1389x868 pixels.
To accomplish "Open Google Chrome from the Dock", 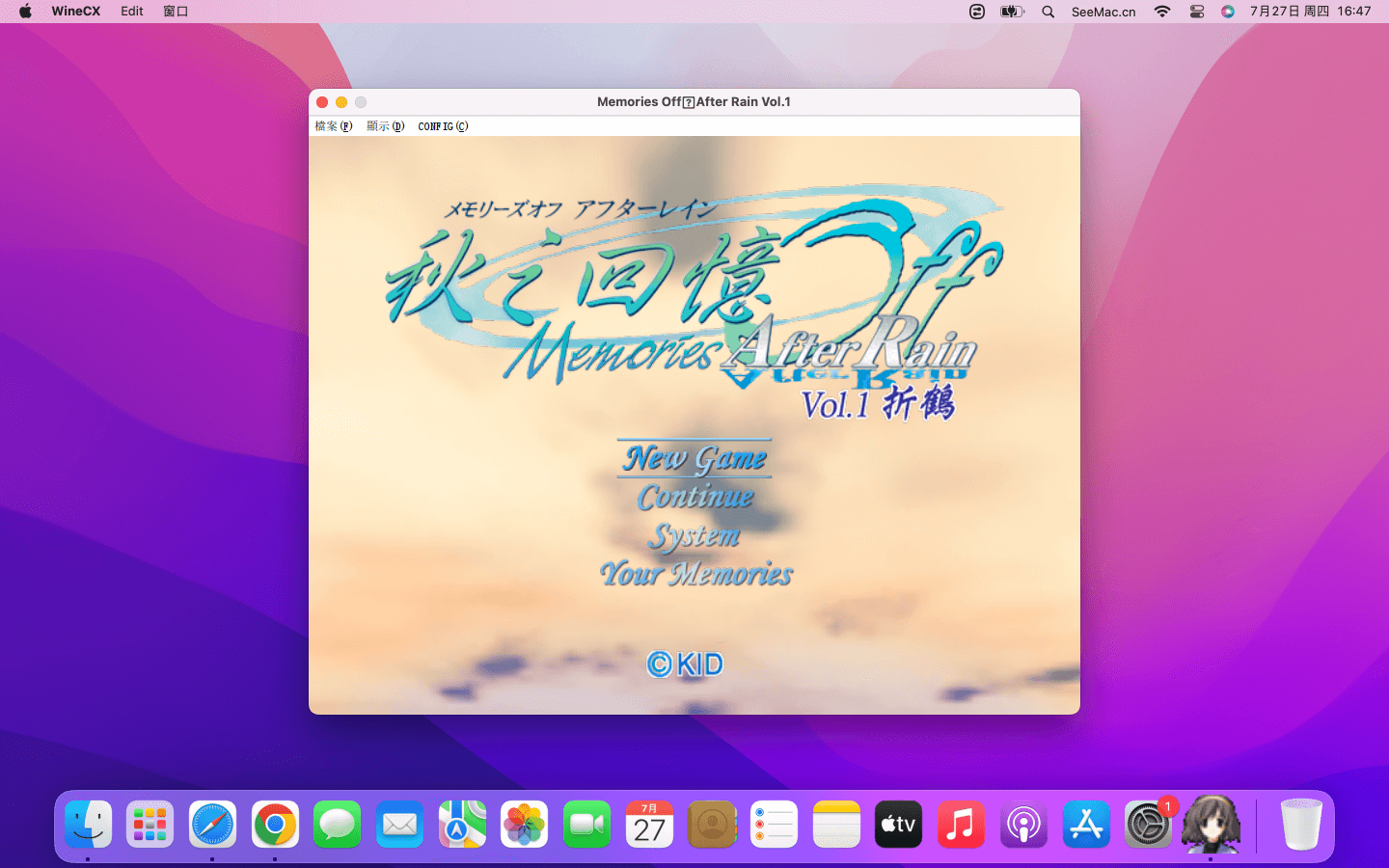I will click(x=275, y=825).
